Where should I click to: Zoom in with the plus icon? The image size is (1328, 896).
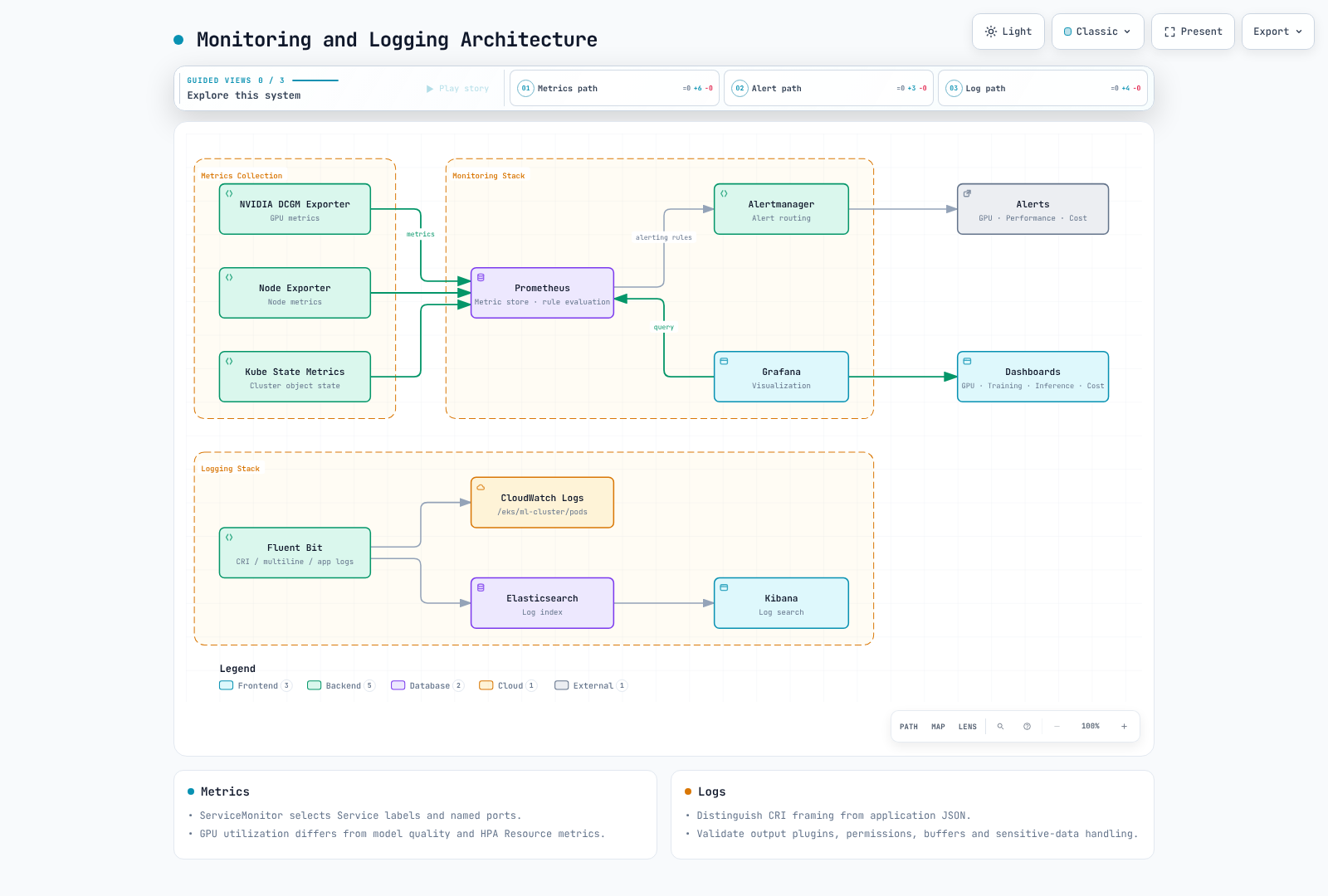pyautogui.click(x=1124, y=726)
